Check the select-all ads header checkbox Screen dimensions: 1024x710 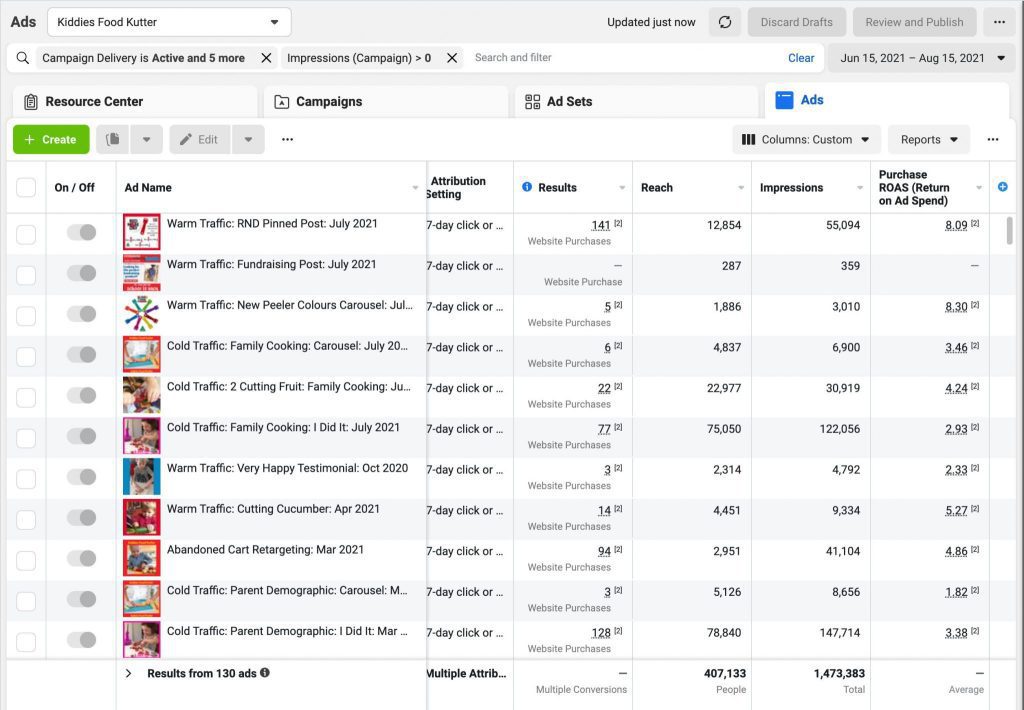(26, 188)
